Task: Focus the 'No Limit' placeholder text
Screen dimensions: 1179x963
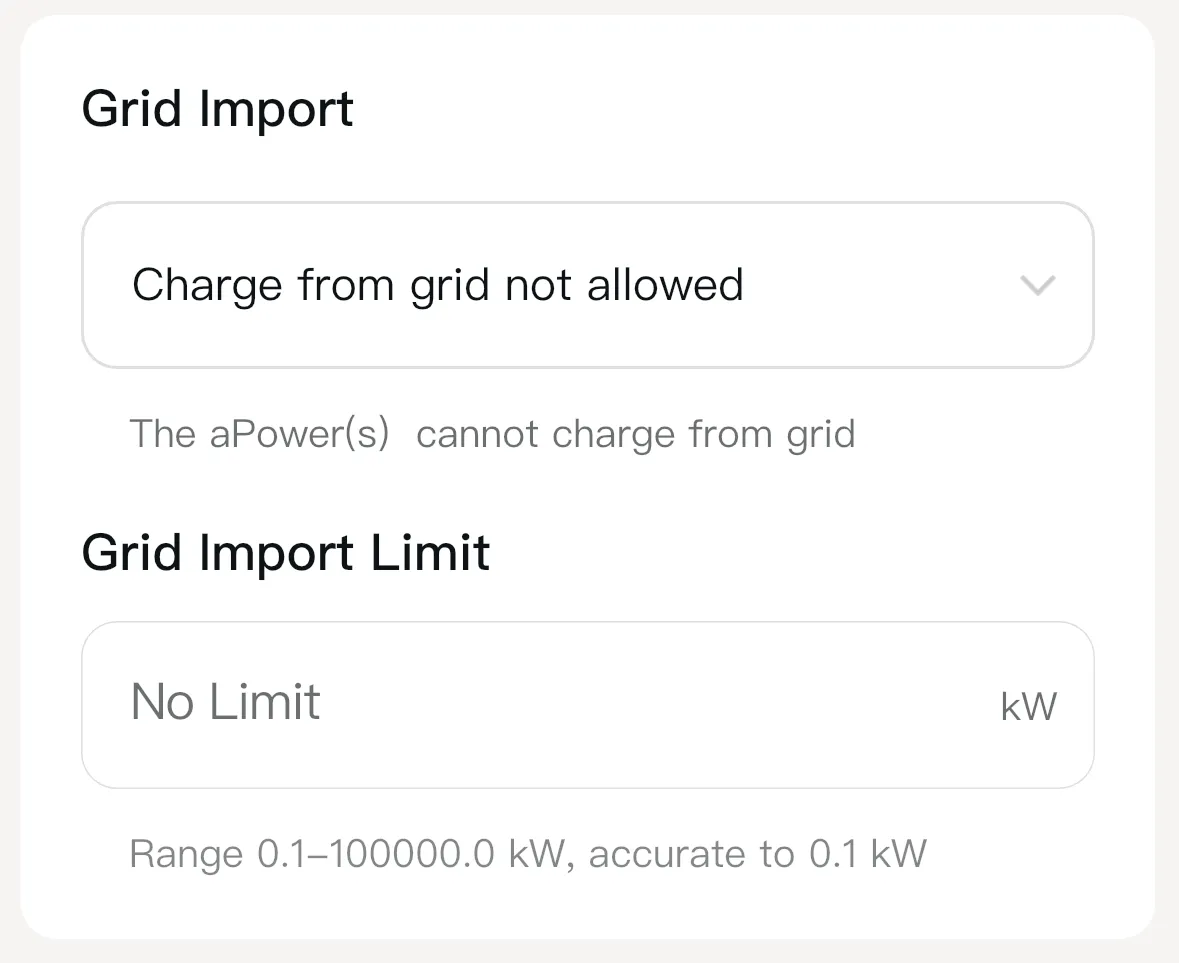Action: coord(225,702)
